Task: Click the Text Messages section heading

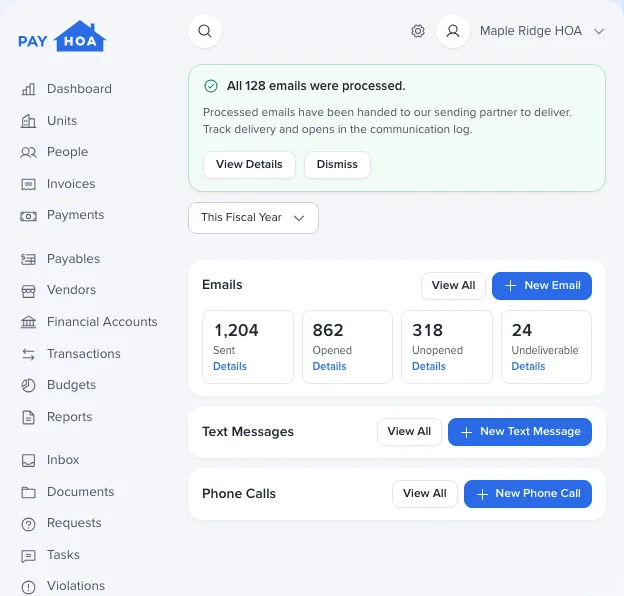Action: [x=248, y=432]
